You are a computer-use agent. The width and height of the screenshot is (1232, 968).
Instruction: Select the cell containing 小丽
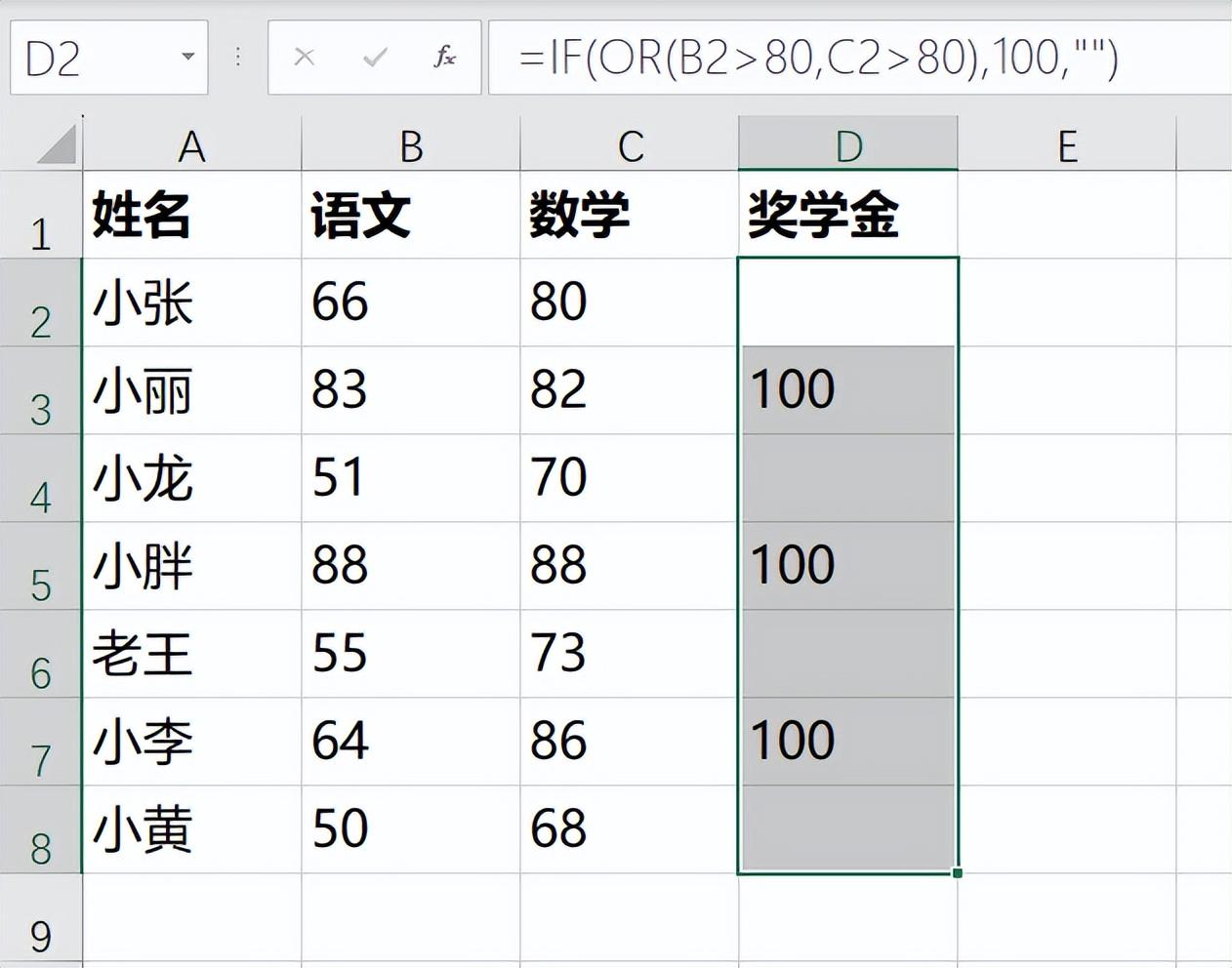pyautogui.click(x=192, y=390)
